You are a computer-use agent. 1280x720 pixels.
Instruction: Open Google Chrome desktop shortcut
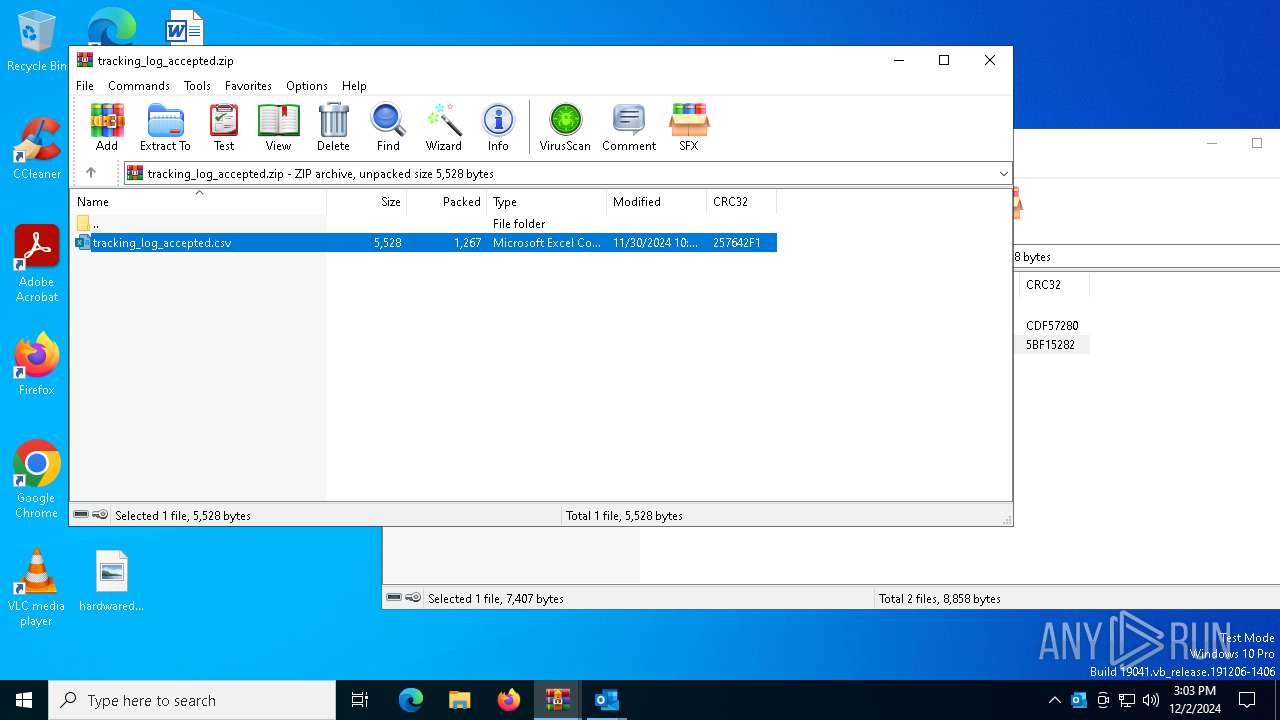click(37, 480)
